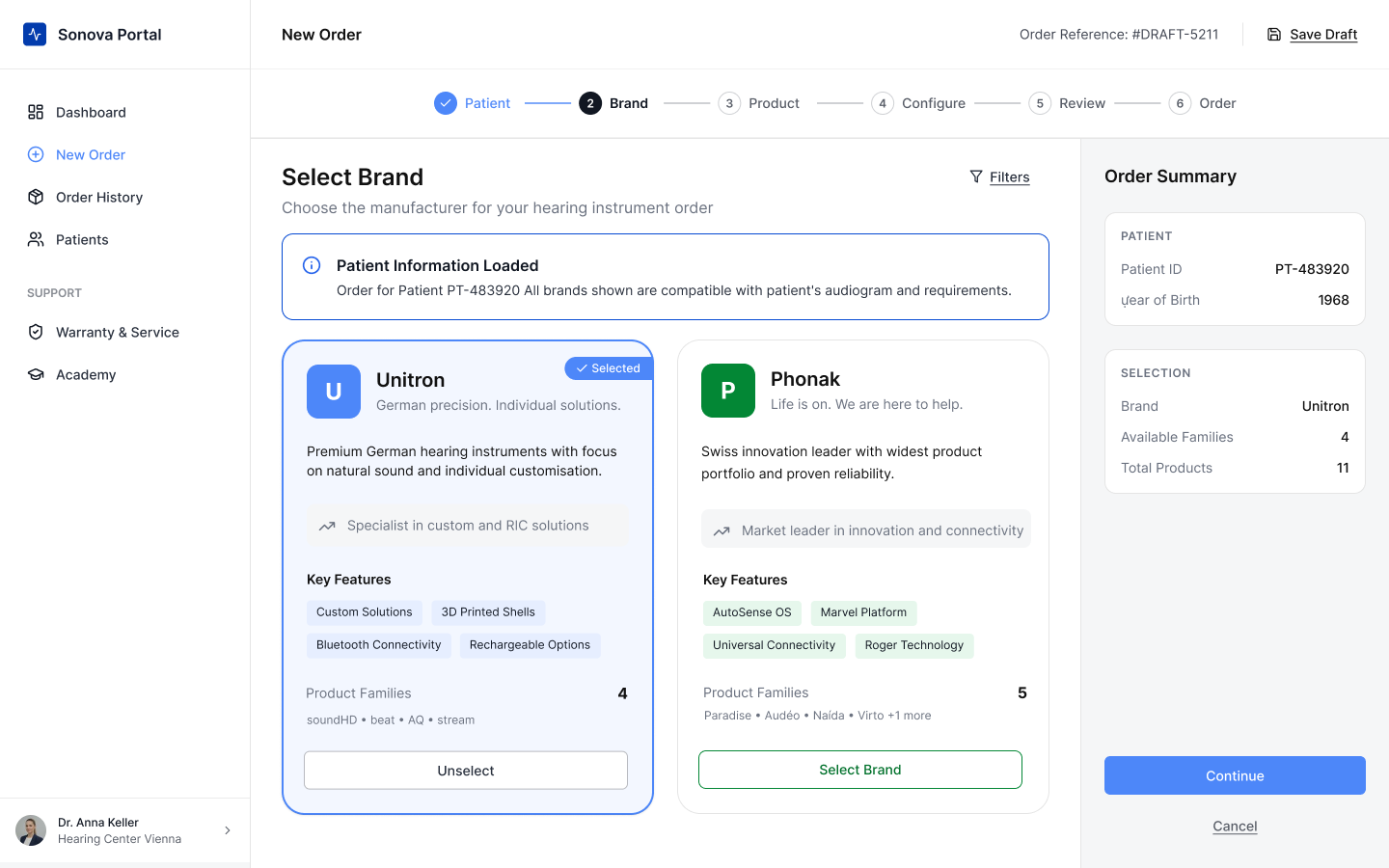Image resolution: width=1389 pixels, height=868 pixels.
Task: Click Market leader in innovation and connectivity
Action: coord(883,530)
